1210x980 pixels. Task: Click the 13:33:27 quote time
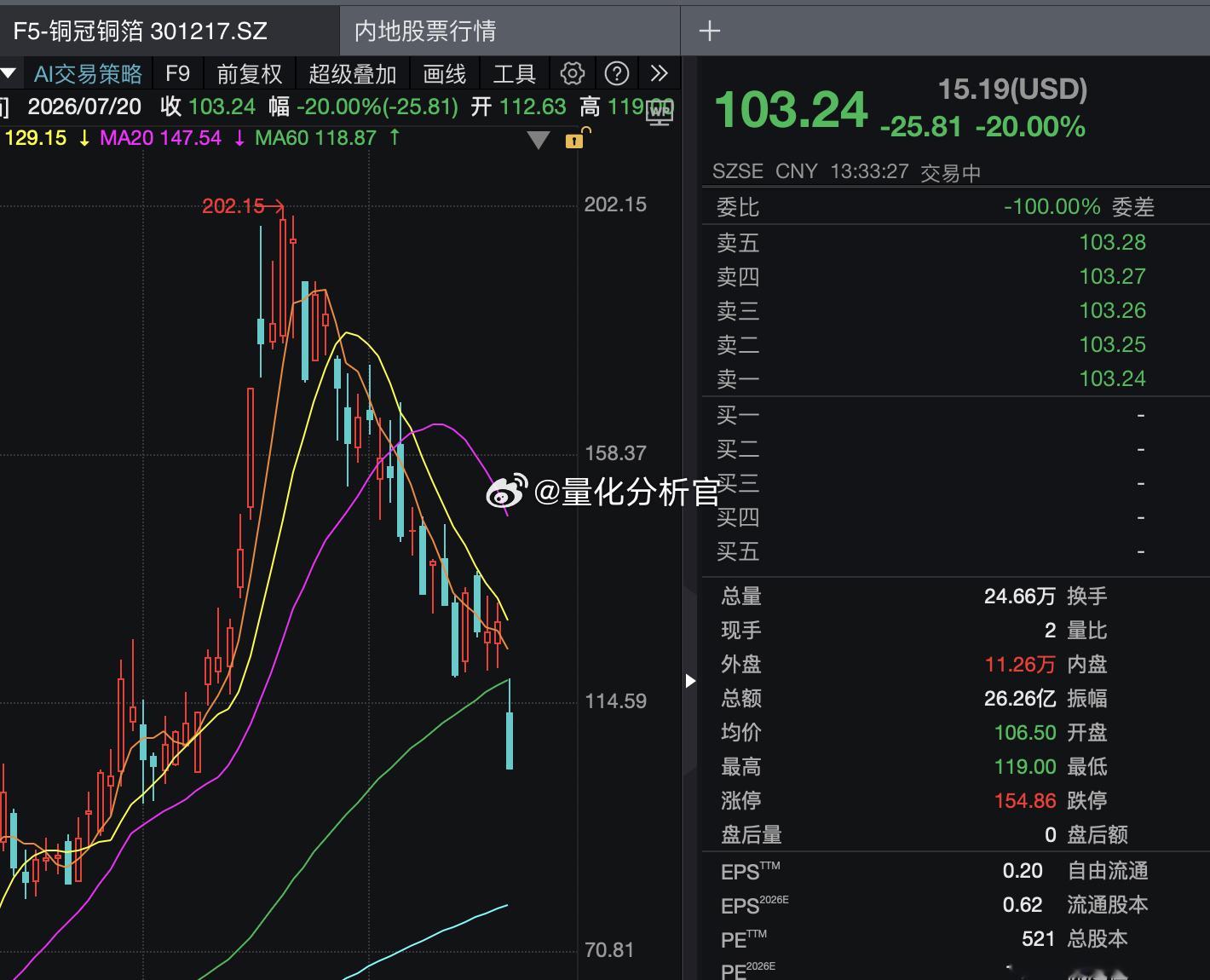[869, 171]
